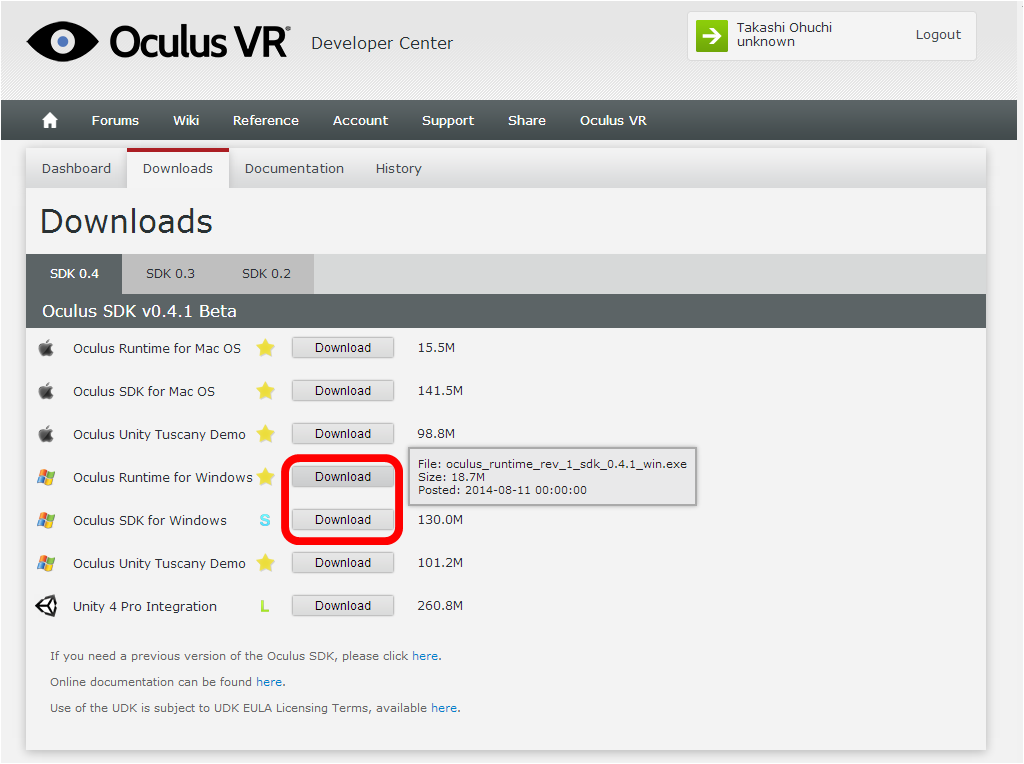
Task: Click the 'Downloads' page heading
Action: point(126,221)
